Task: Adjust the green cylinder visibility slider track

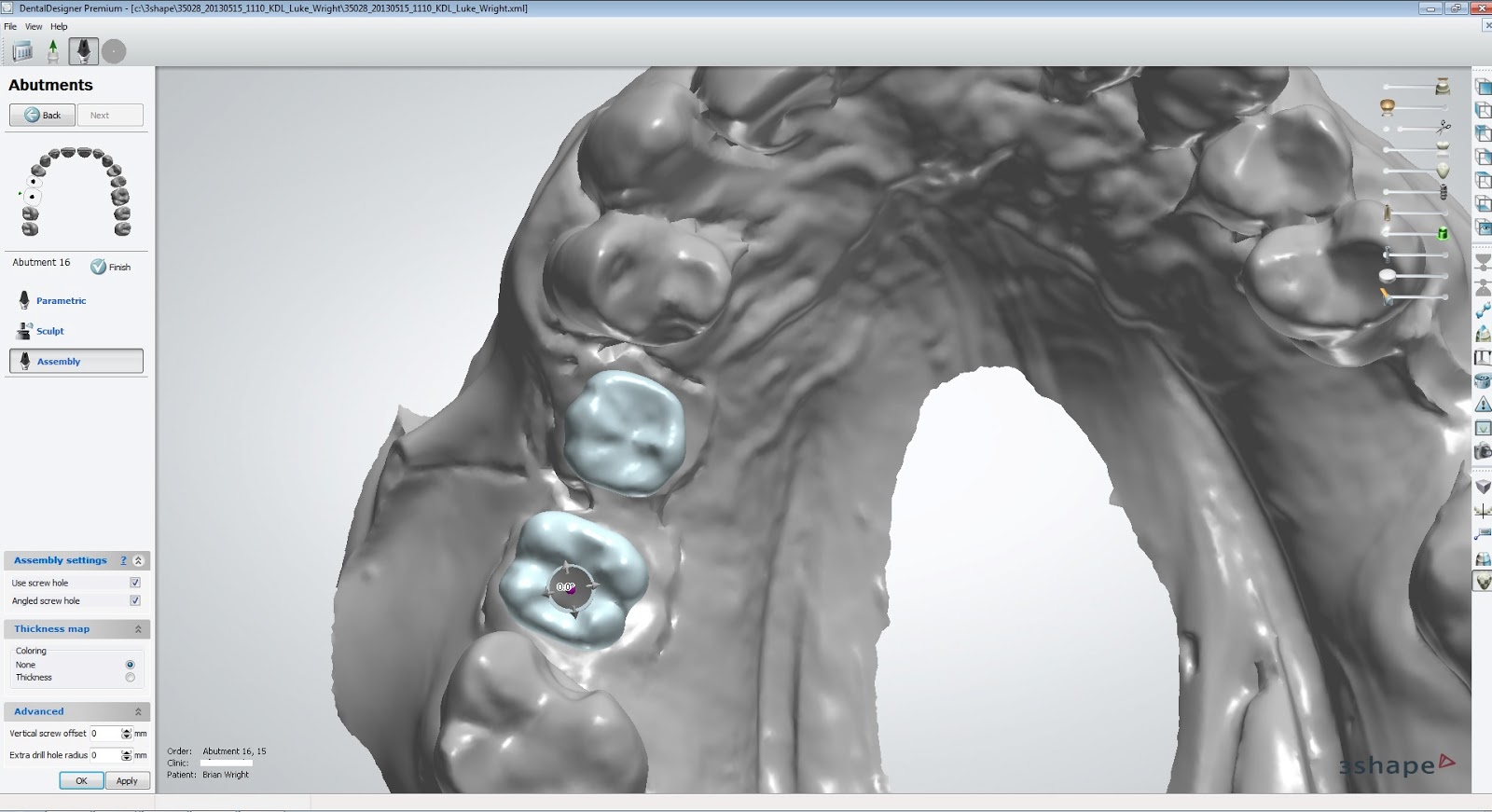Action: 1412,234
